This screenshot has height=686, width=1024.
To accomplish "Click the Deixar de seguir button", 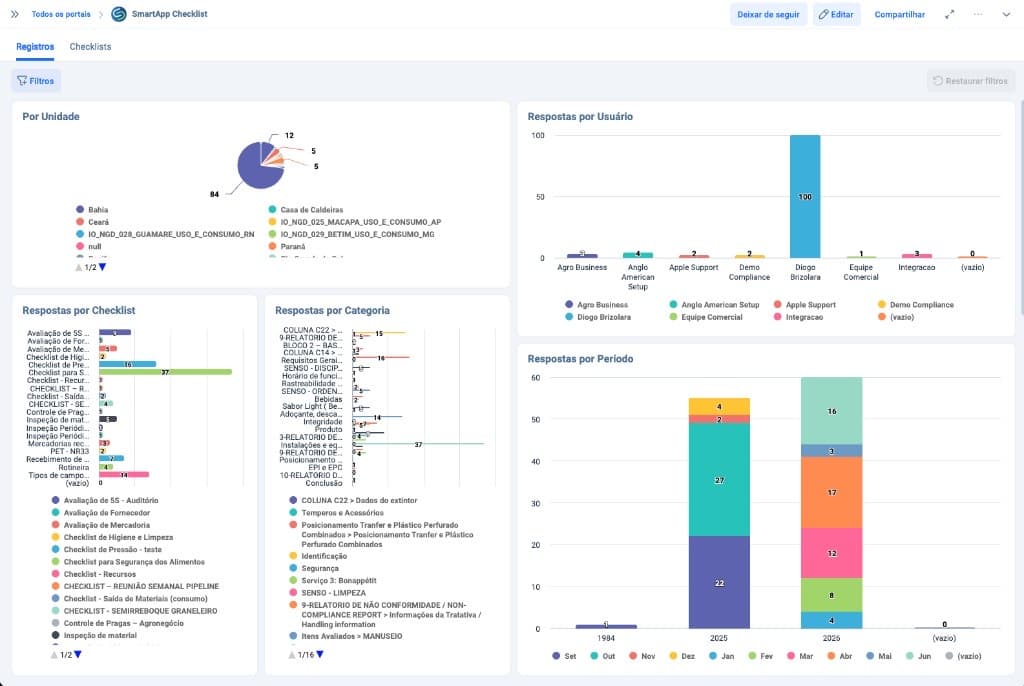I will click(768, 14).
